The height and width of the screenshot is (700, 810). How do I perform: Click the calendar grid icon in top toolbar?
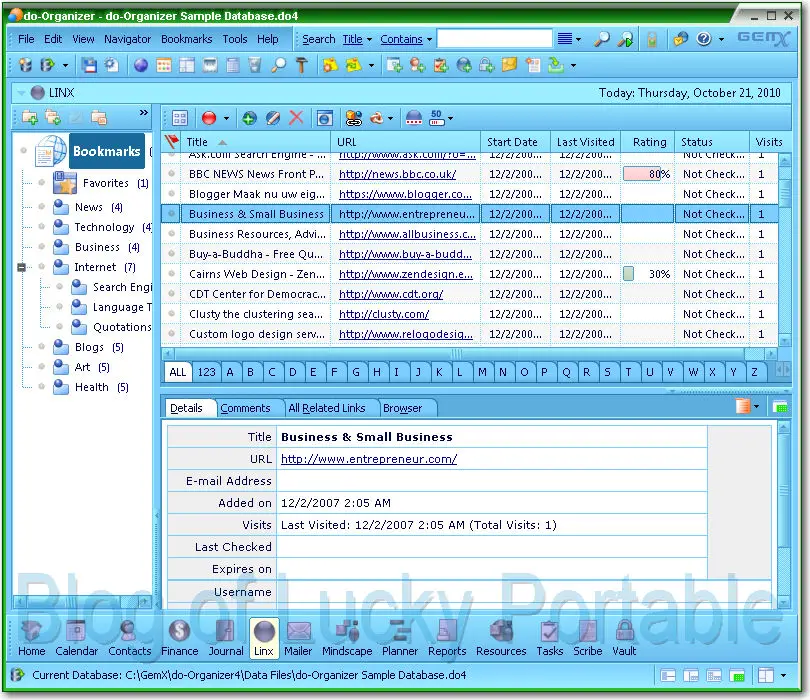[x=164, y=66]
